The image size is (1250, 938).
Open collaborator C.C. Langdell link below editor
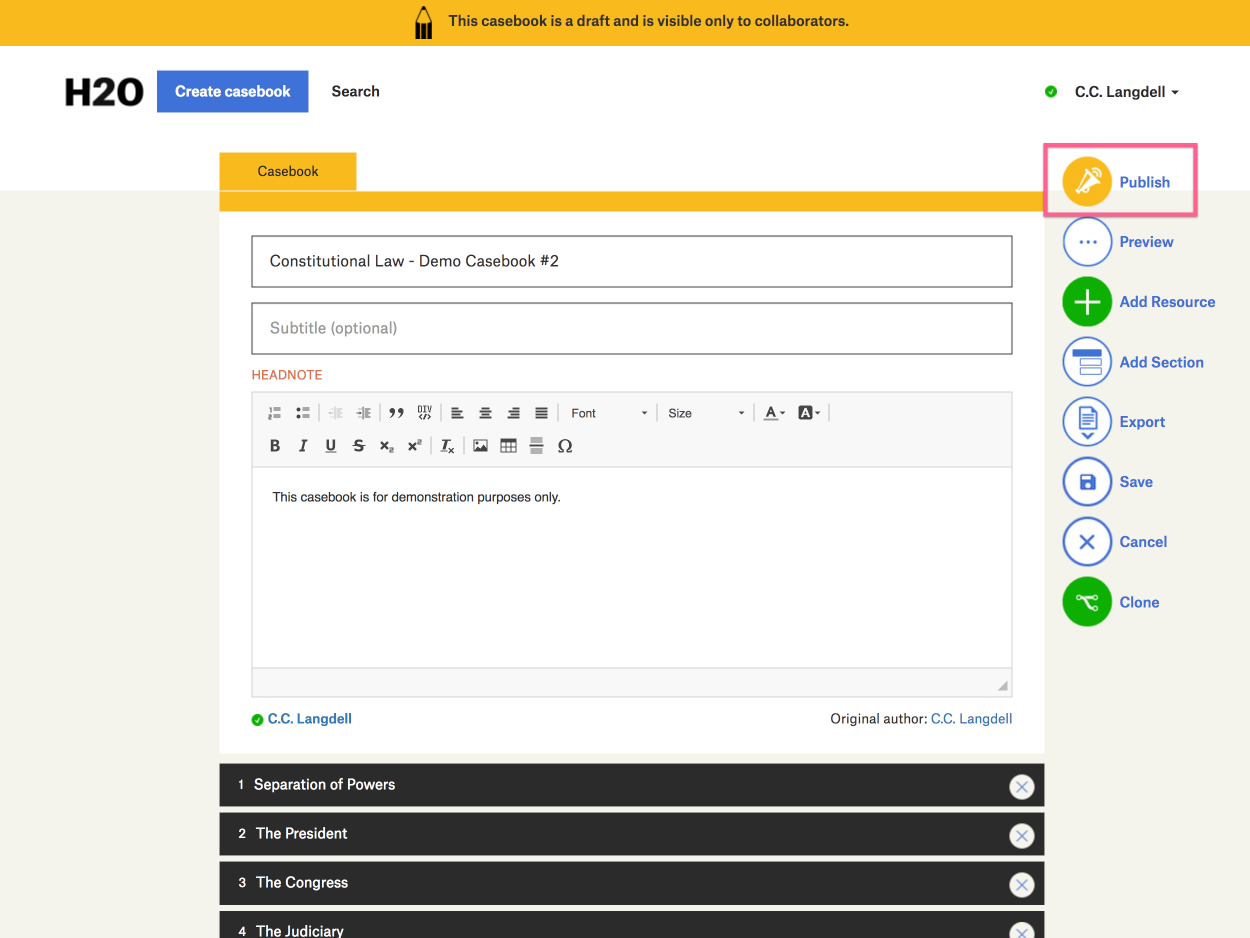310,718
